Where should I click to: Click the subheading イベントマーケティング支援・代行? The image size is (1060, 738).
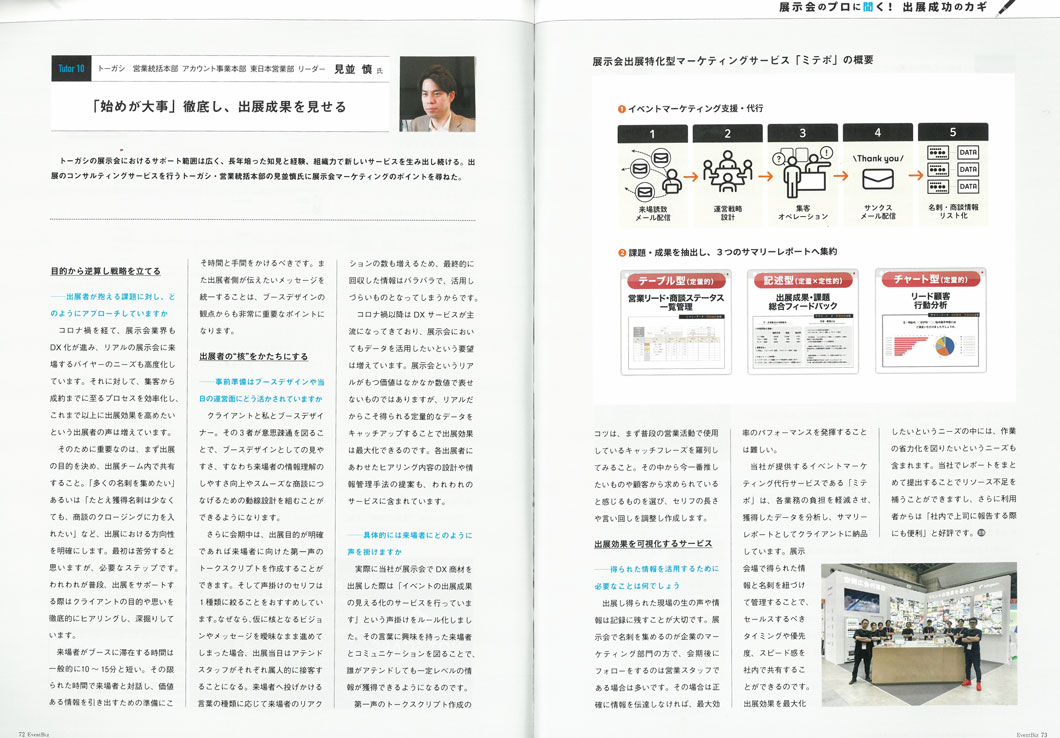point(696,109)
